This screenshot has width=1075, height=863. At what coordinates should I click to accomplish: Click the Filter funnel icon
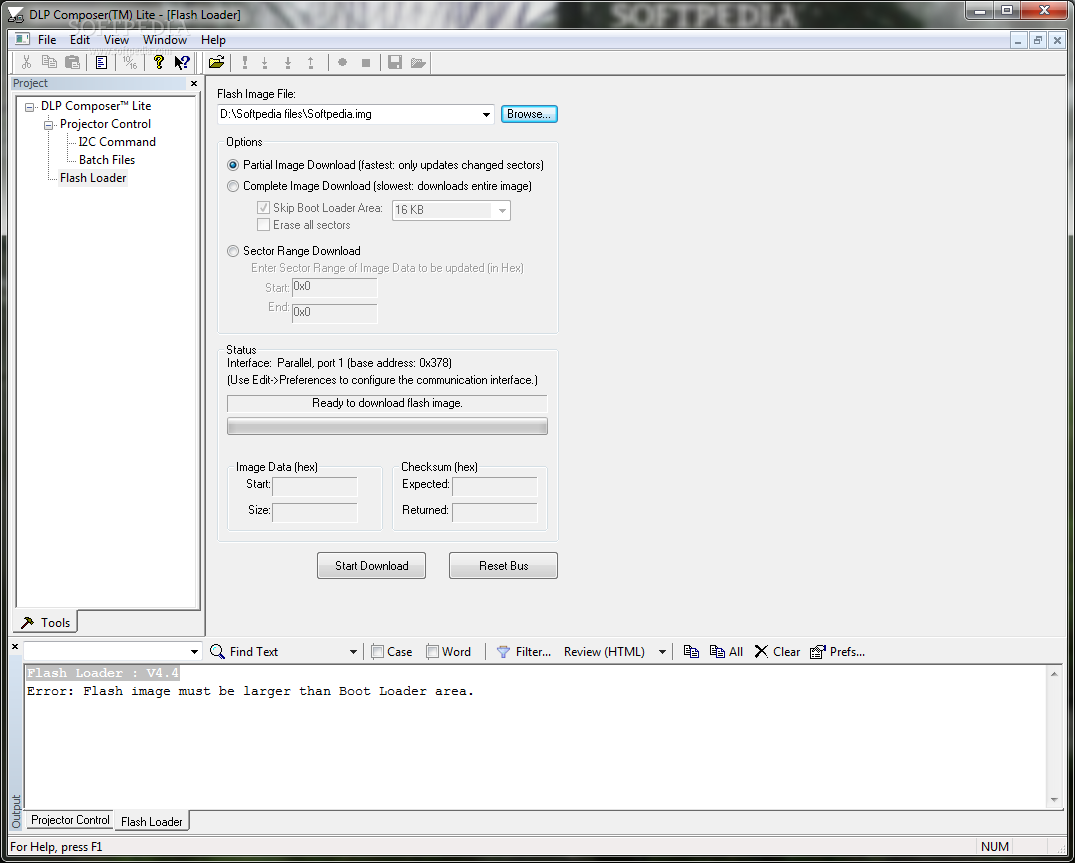point(503,652)
